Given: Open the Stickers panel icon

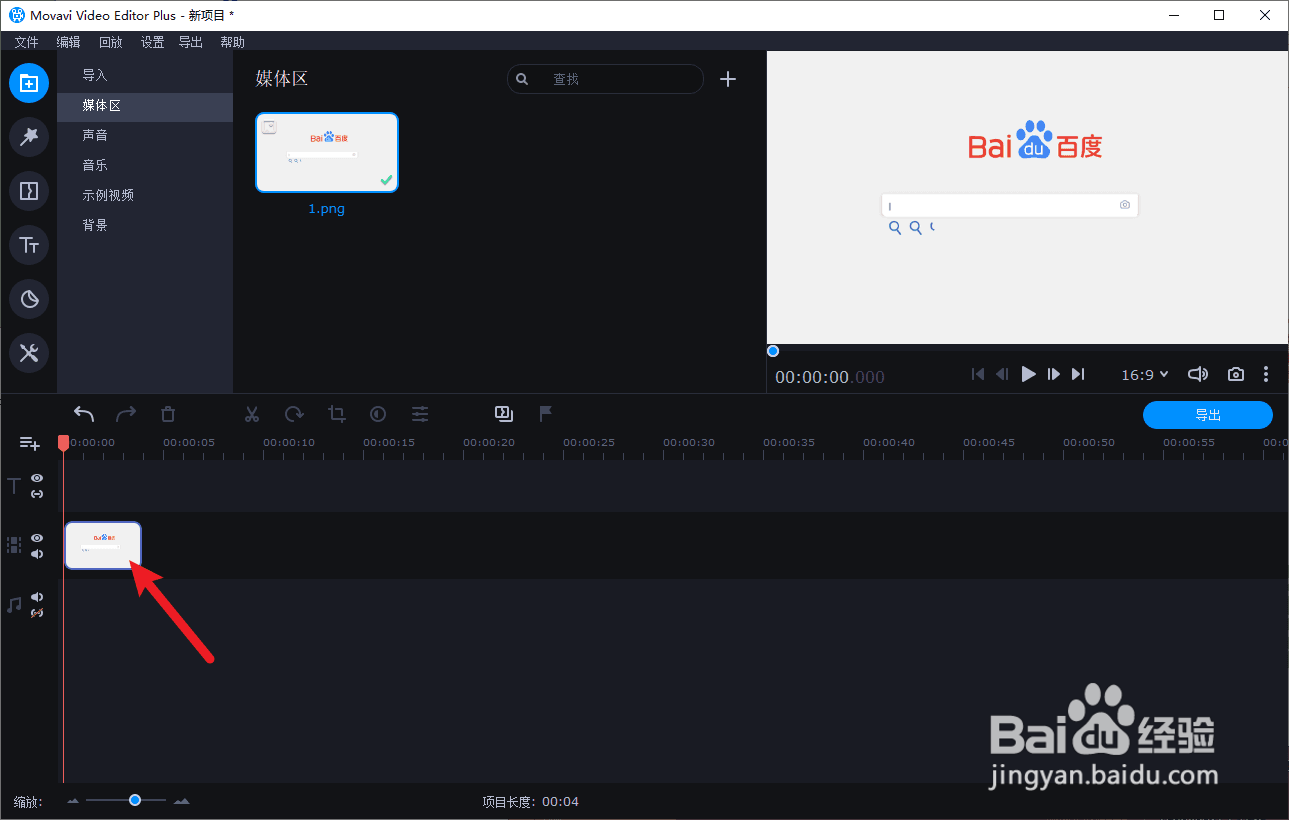Looking at the screenshot, I should coord(29,299).
